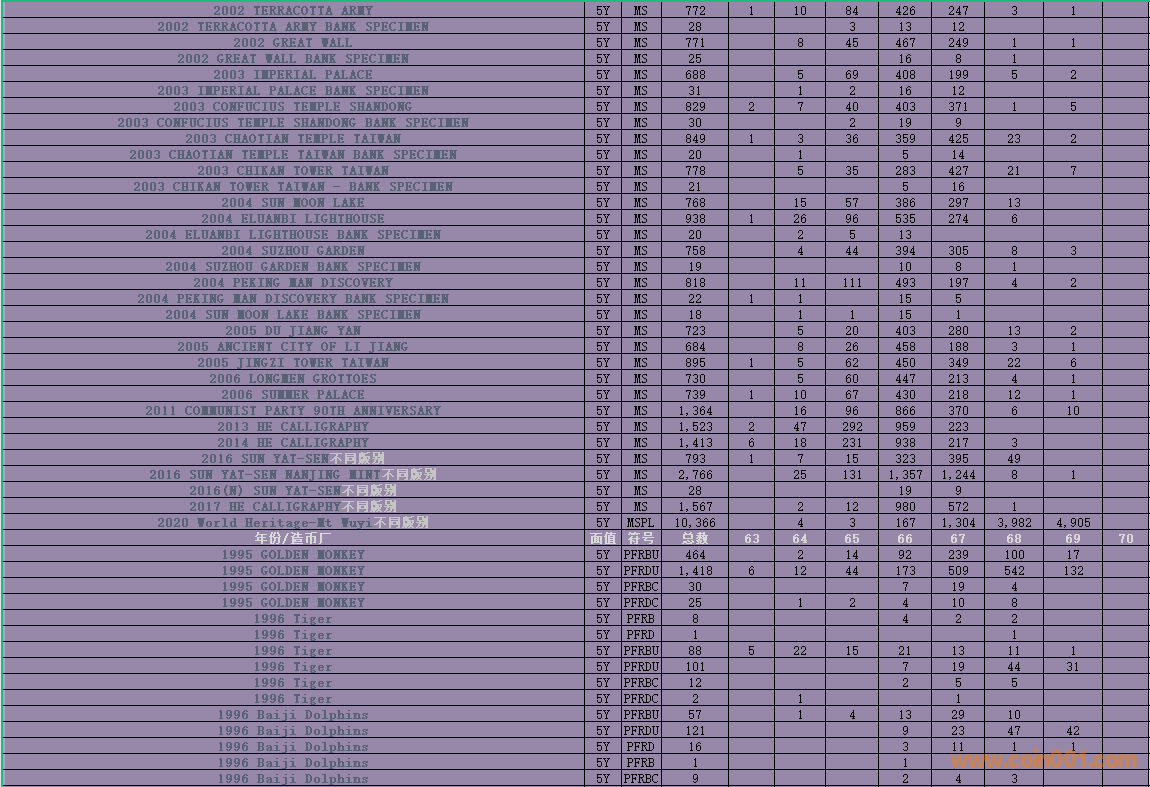Image resolution: width=1150 pixels, height=787 pixels.
Task: Select the 4,905 value cell
Action: click(x=1072, y=522)
